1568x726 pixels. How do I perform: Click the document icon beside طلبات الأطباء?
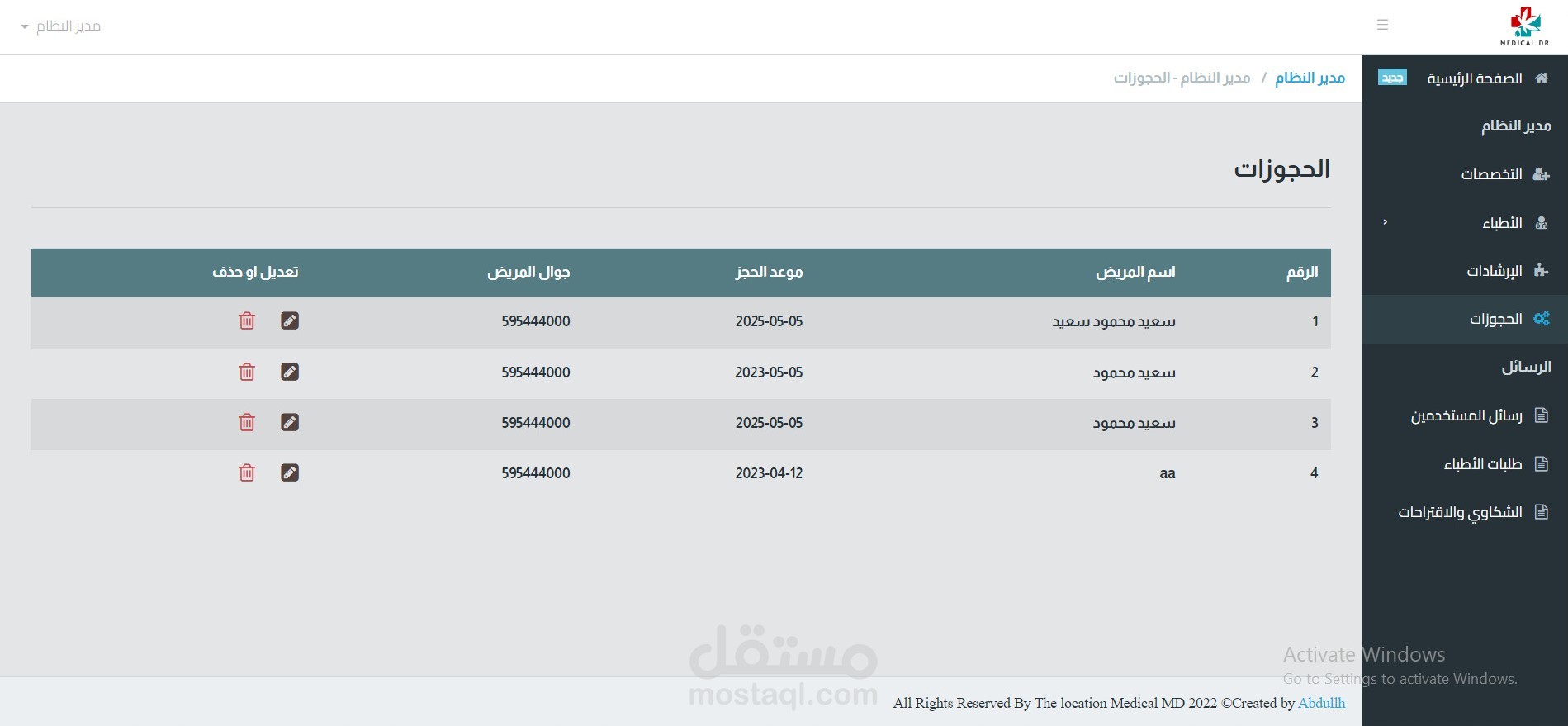point(1541,463)
